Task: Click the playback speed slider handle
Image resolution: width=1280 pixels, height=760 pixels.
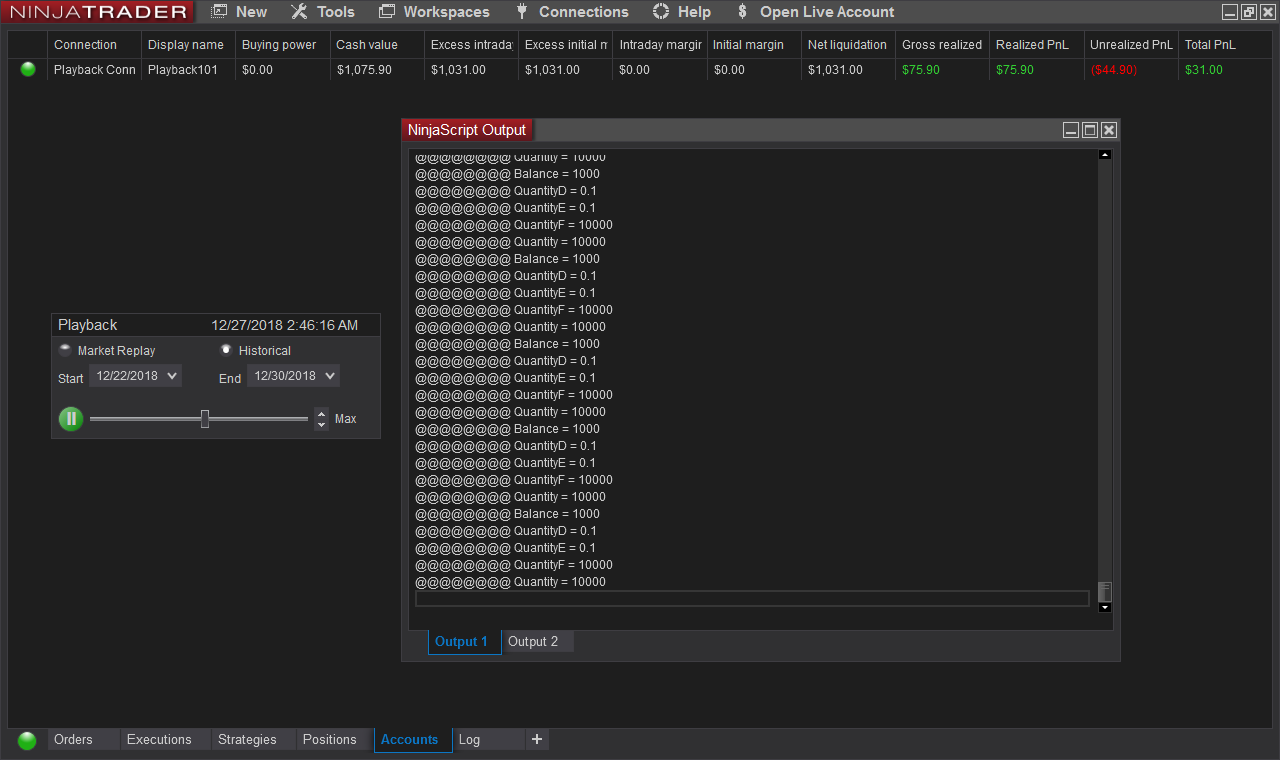Action: 205,419
